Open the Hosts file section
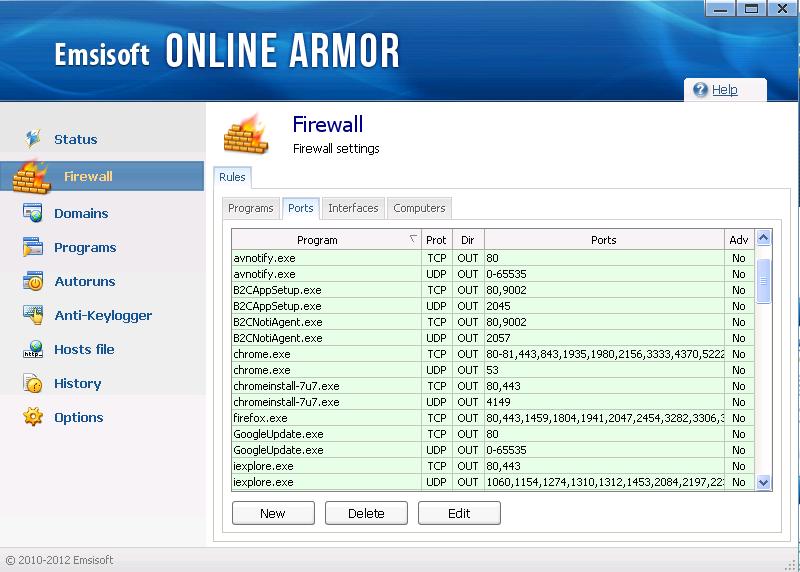 tap(84, 350)
